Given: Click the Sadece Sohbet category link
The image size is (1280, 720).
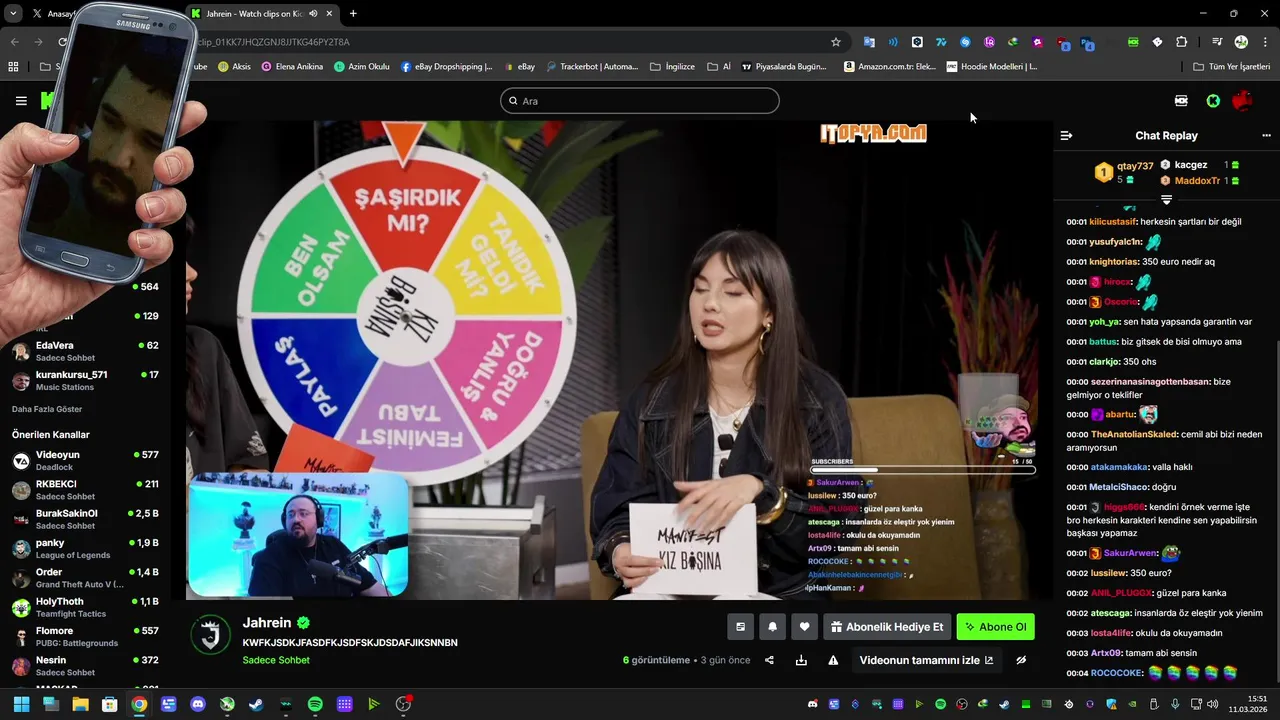Looking at the screenshot, I should pyautogui.click(x=276, y=660).
